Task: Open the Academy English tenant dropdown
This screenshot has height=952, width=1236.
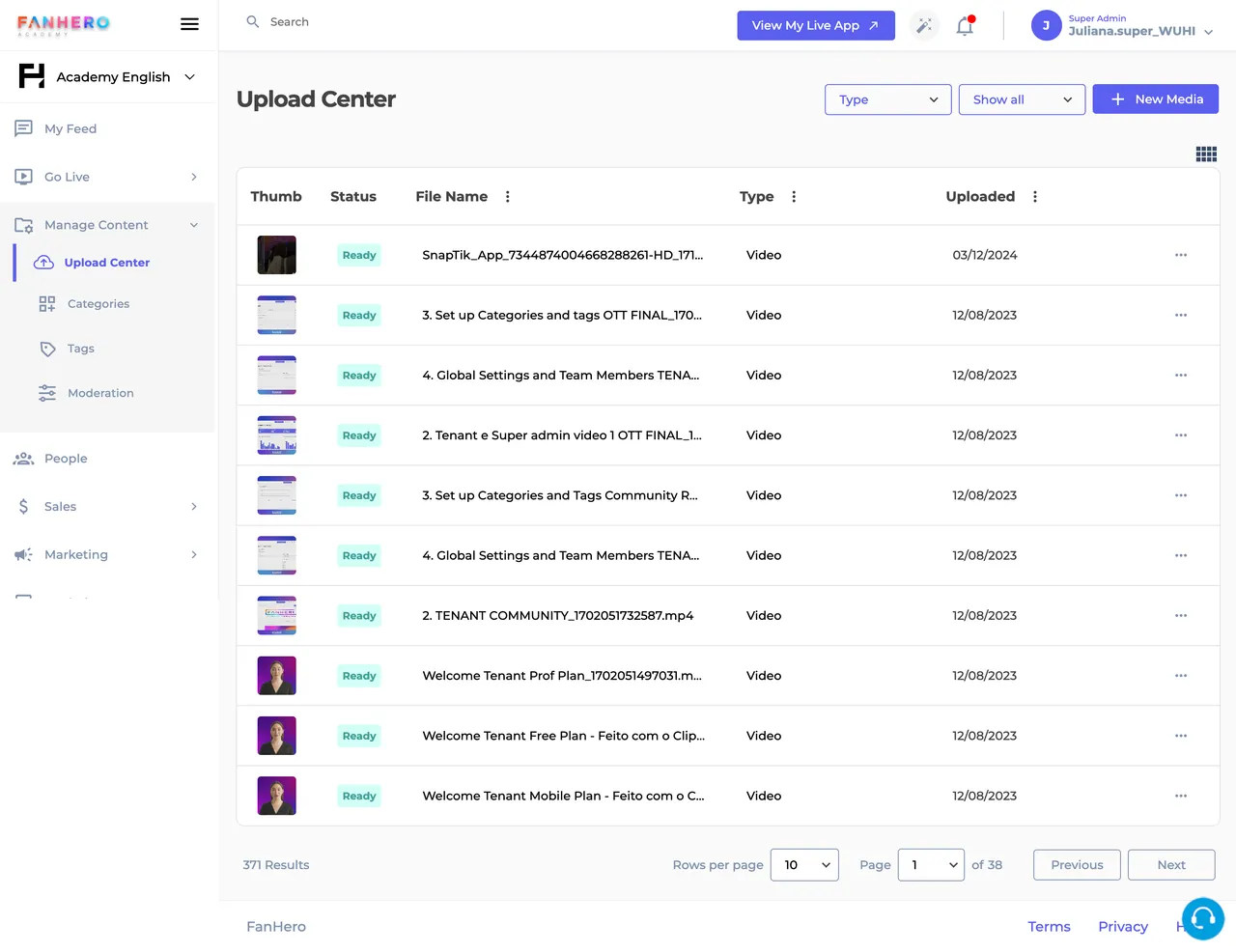Action: click(x=108, y=76)
